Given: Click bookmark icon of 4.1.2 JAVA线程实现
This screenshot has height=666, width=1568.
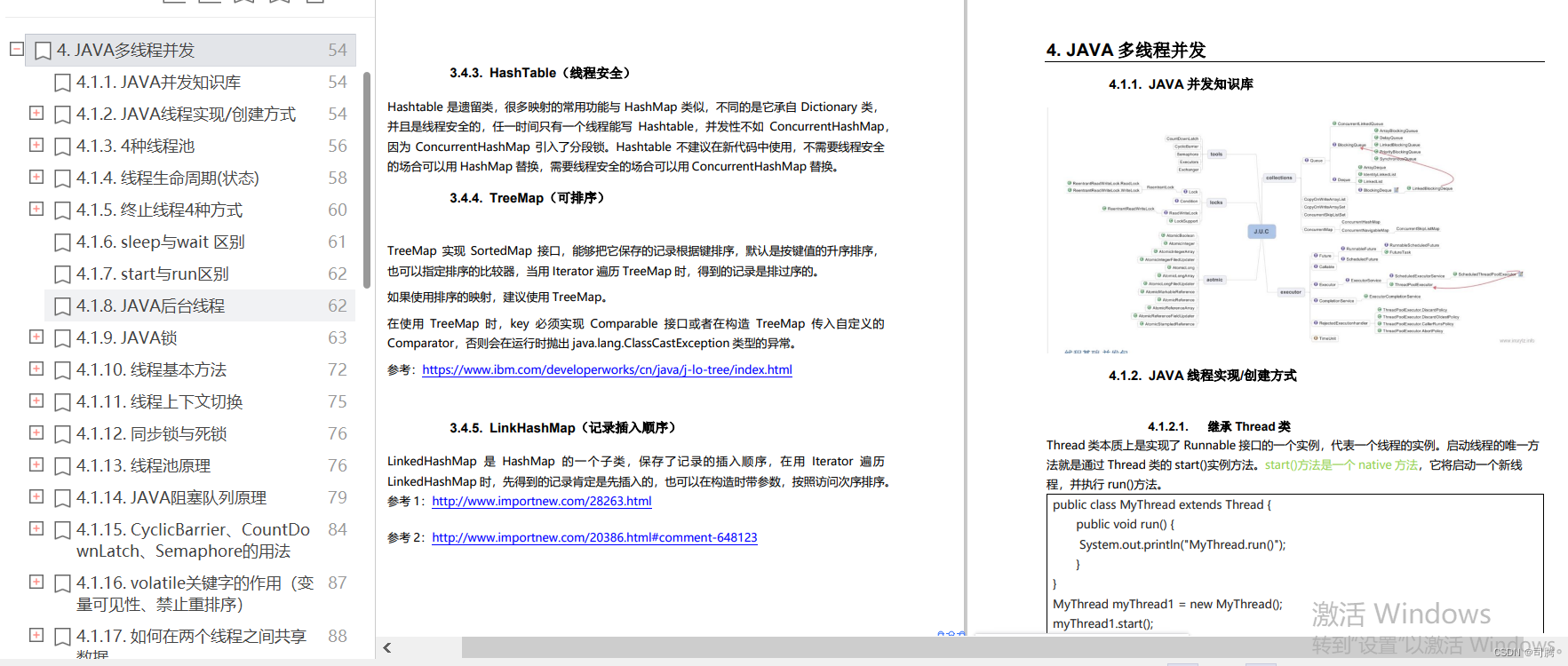Looking at the screenshot, I should point(62,115).
